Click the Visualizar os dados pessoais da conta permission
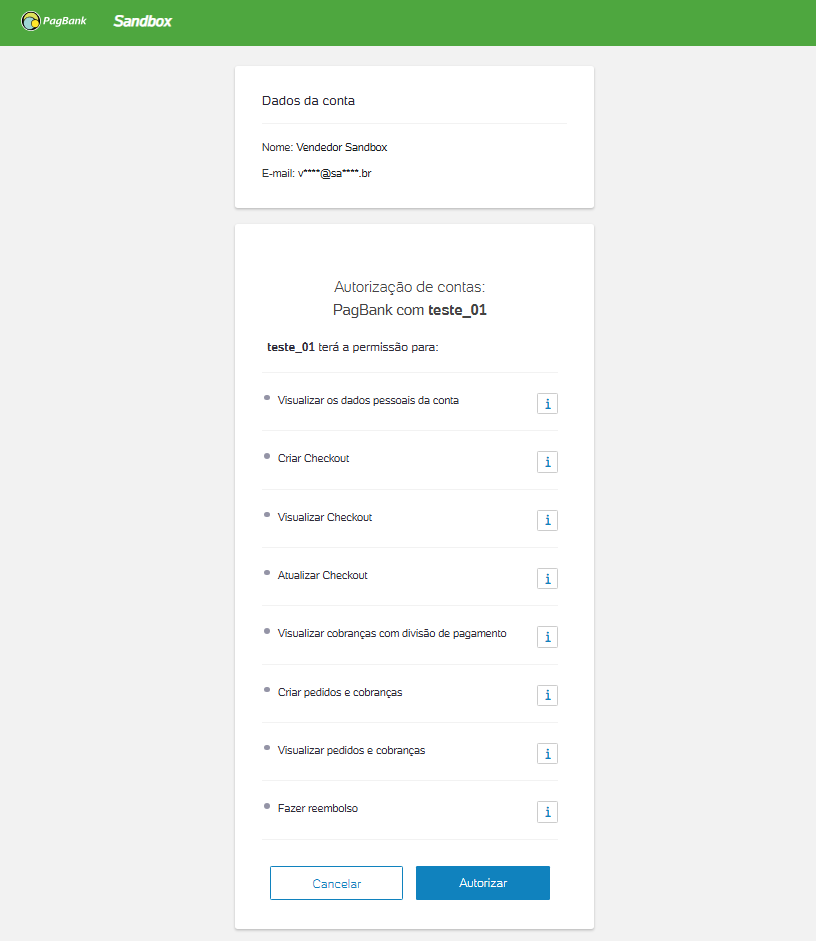Screen dimensions: 816x941 368,400
